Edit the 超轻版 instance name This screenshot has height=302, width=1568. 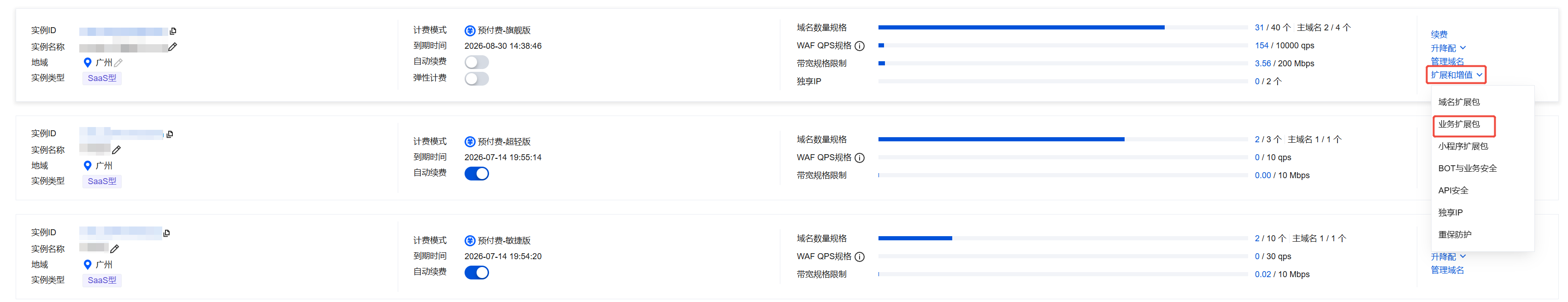[116, 150]
